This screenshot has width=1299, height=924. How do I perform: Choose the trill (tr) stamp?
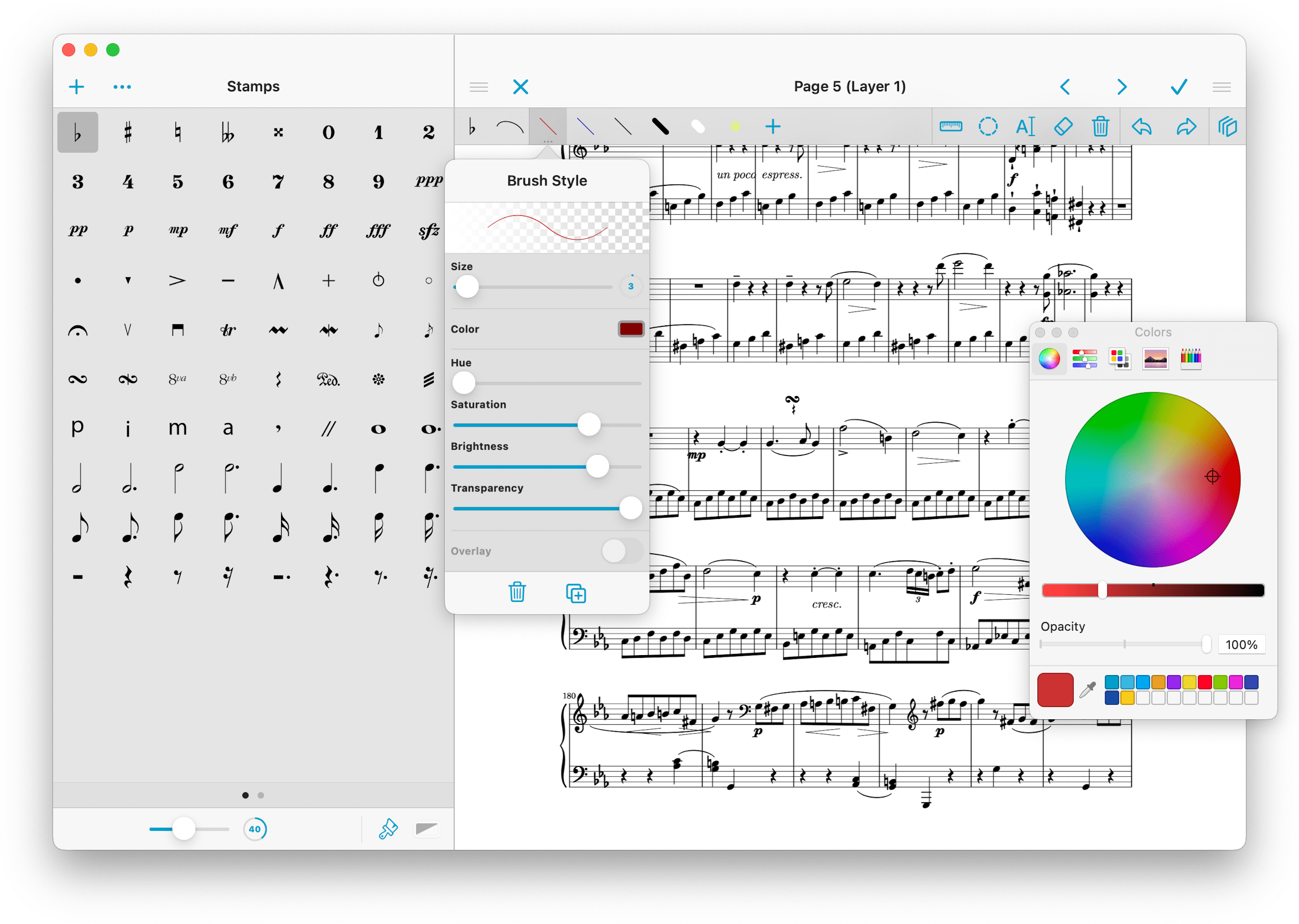(227, 330)
